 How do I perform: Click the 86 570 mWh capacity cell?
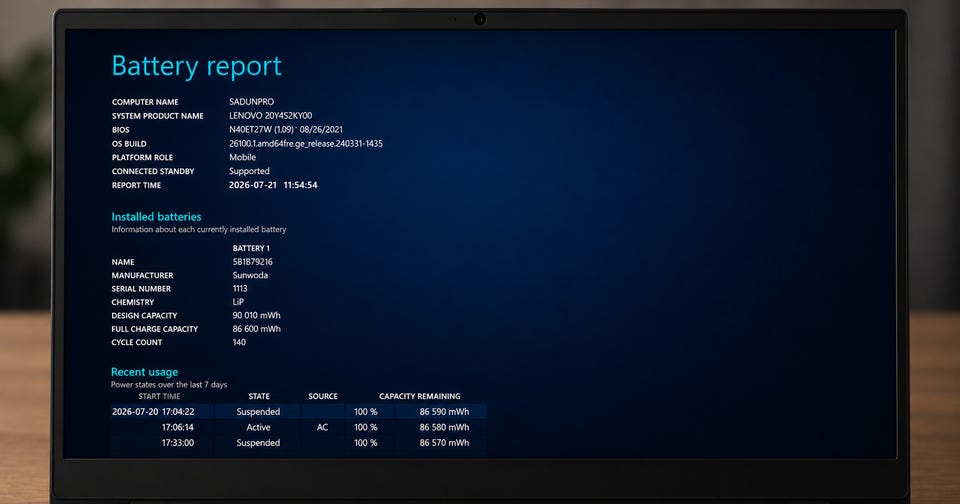click(444, 443)
